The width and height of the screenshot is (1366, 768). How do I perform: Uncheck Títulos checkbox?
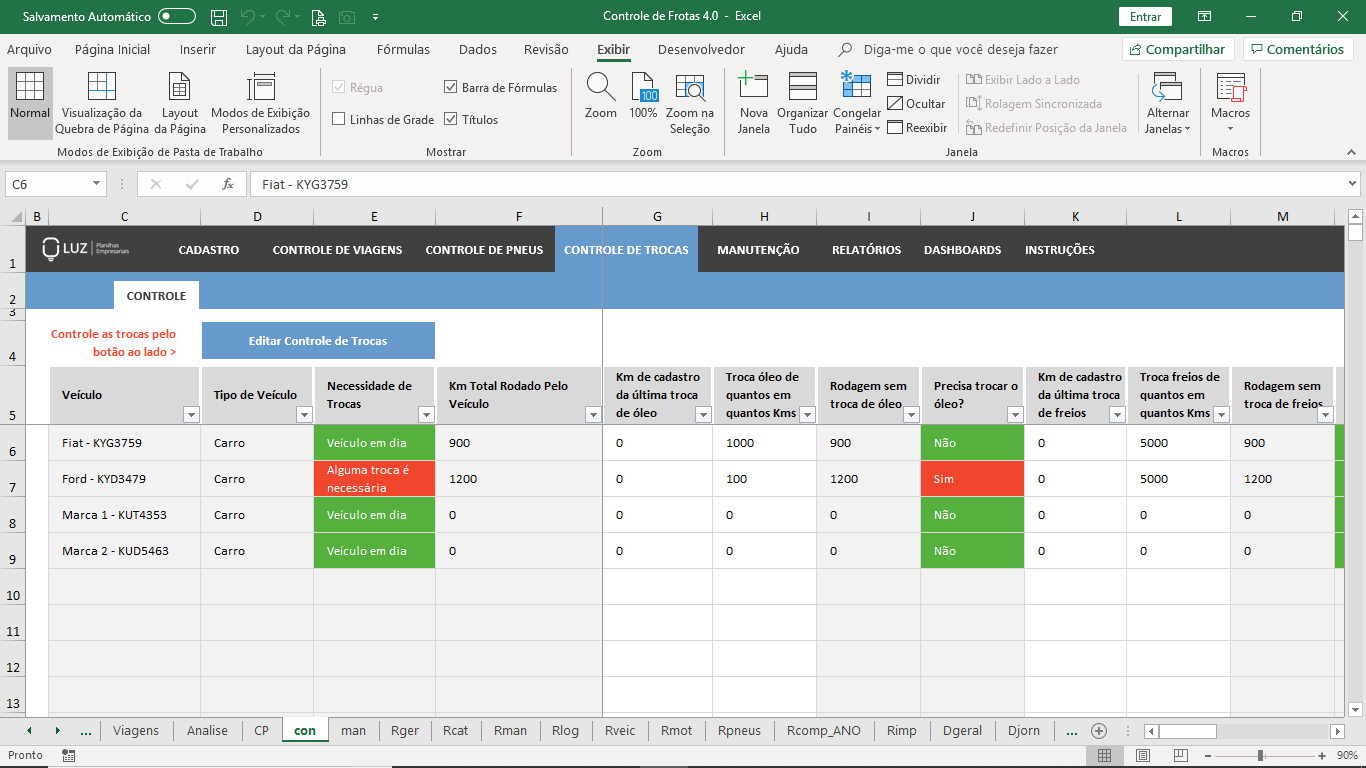pyautogui.click(x=451, y=119)
